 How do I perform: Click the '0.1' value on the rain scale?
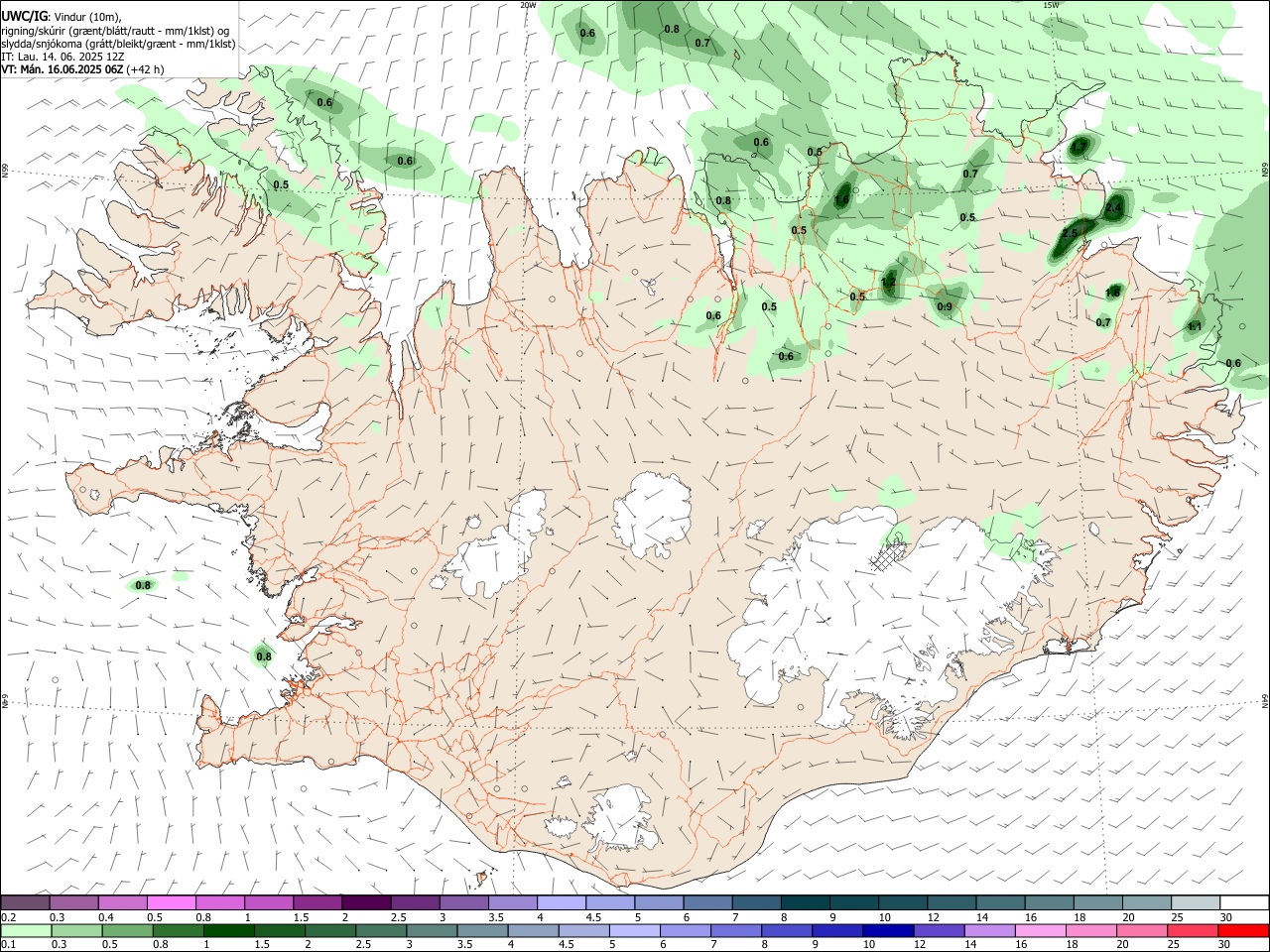pyautogui.click(x=8, y=945)
